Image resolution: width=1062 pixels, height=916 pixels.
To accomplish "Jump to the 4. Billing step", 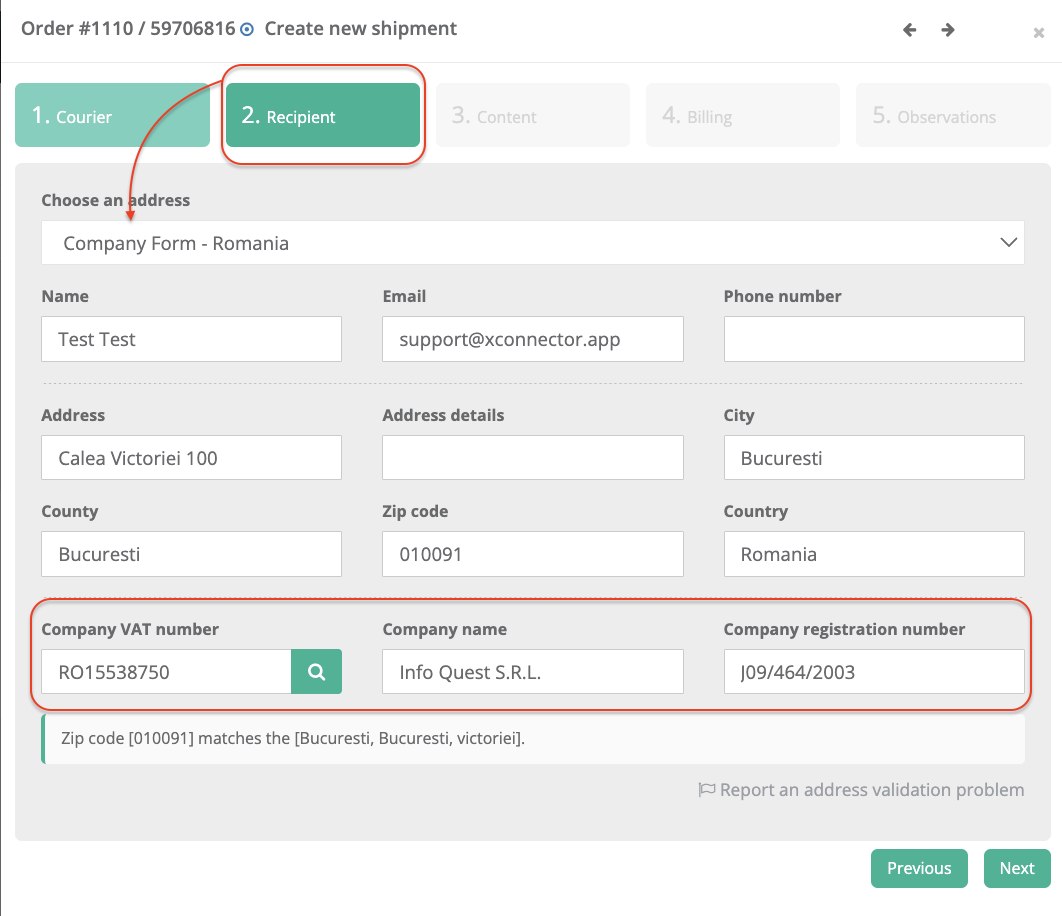I will [x=742, y=116].
